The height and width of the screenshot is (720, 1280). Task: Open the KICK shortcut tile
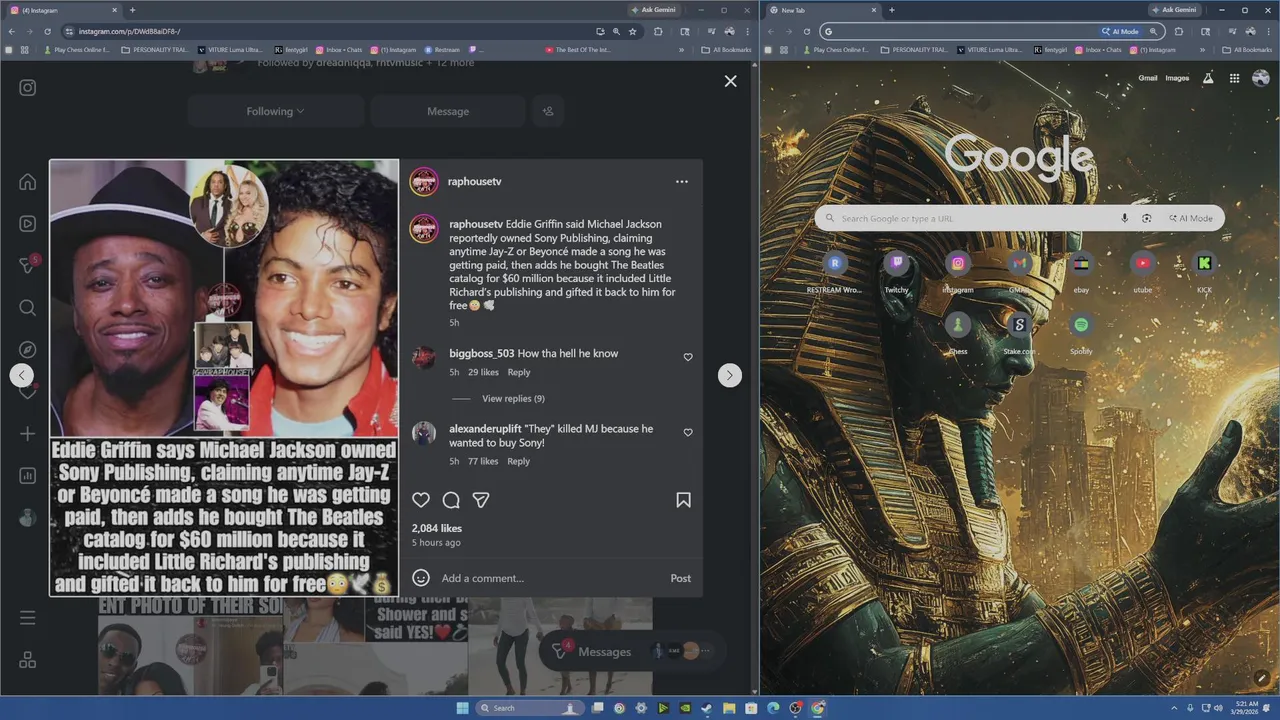point(1204,271)
